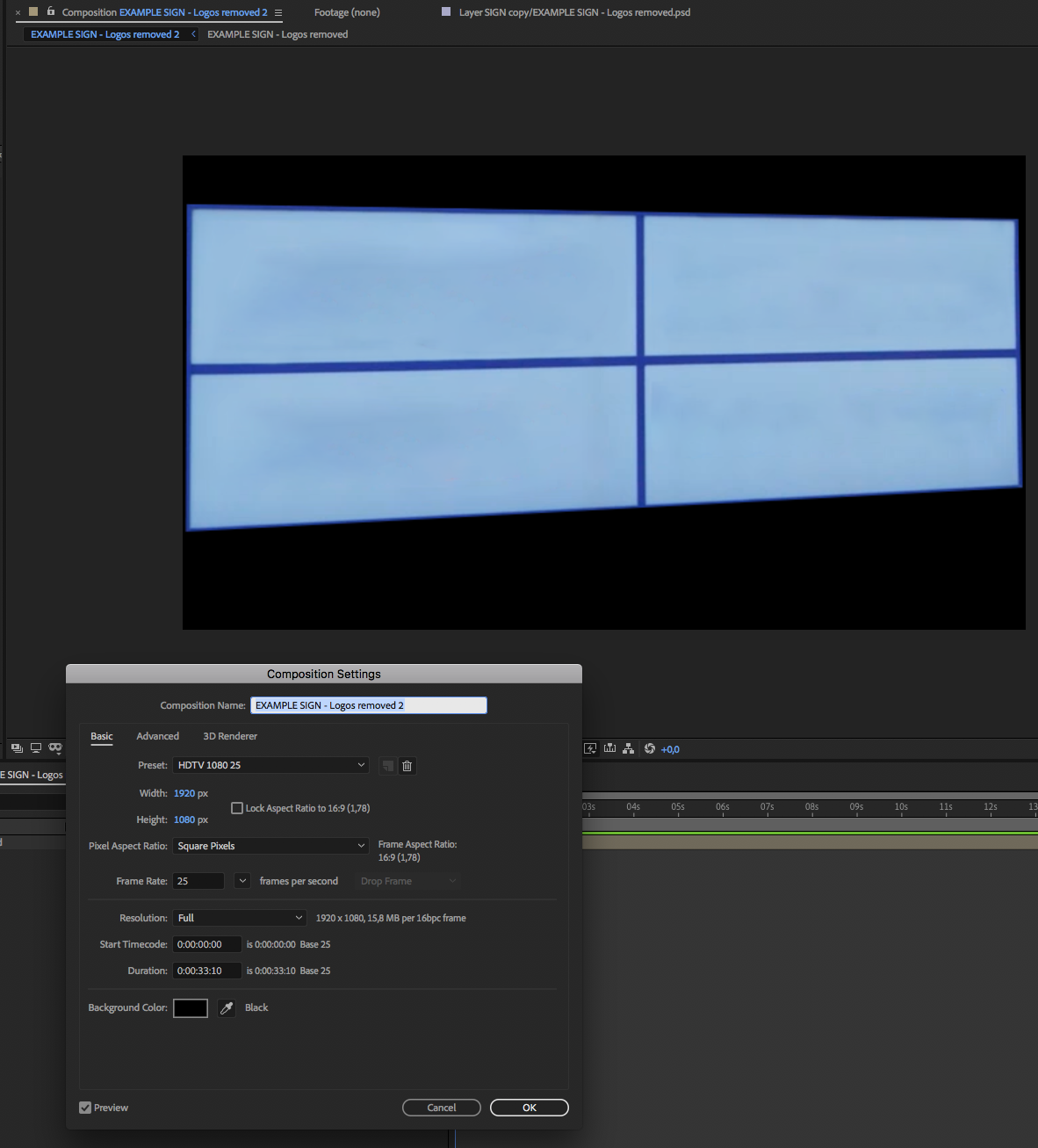Uncheck the Preview checkbox
Image resolution: width=1038 pixels, height=1148 pixels.
(x=85, y=1108)
